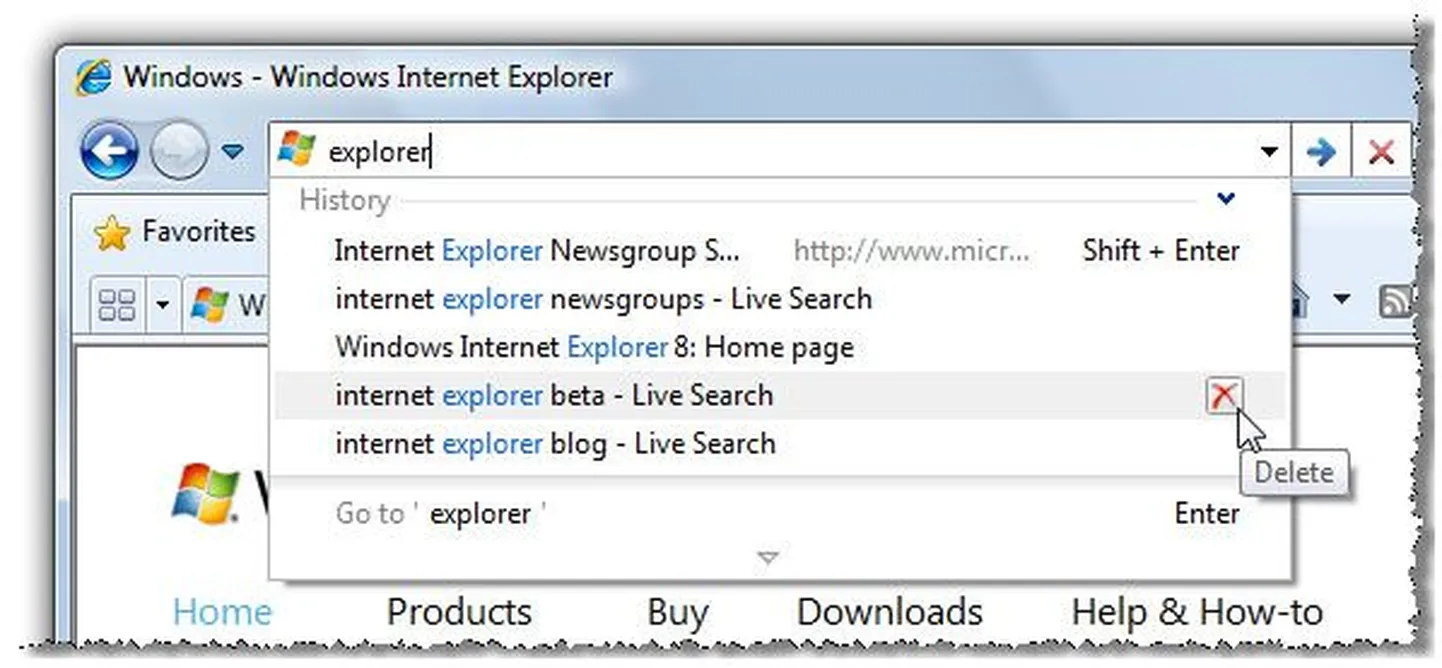Expand more suggestions with bottom triangle
This screenshot has width=1442, height=668.
coord(767,559)
